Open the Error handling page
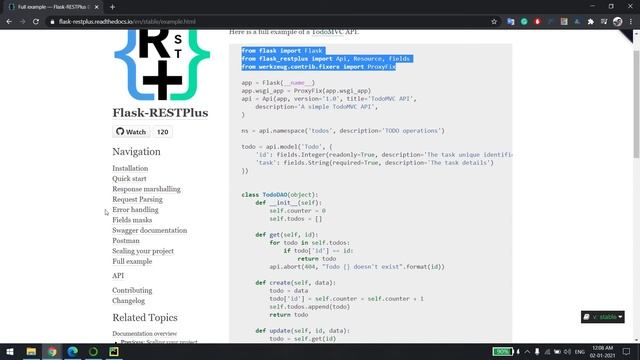The image size is (640, 360). coord(135,209)
